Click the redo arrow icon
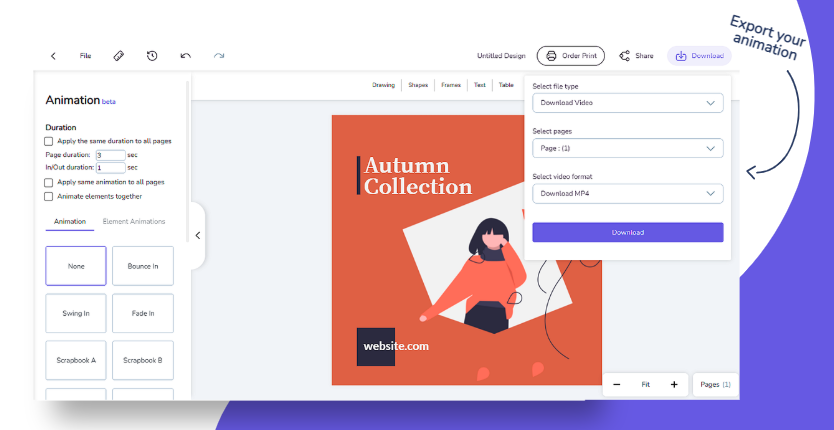 coord(219,56)
